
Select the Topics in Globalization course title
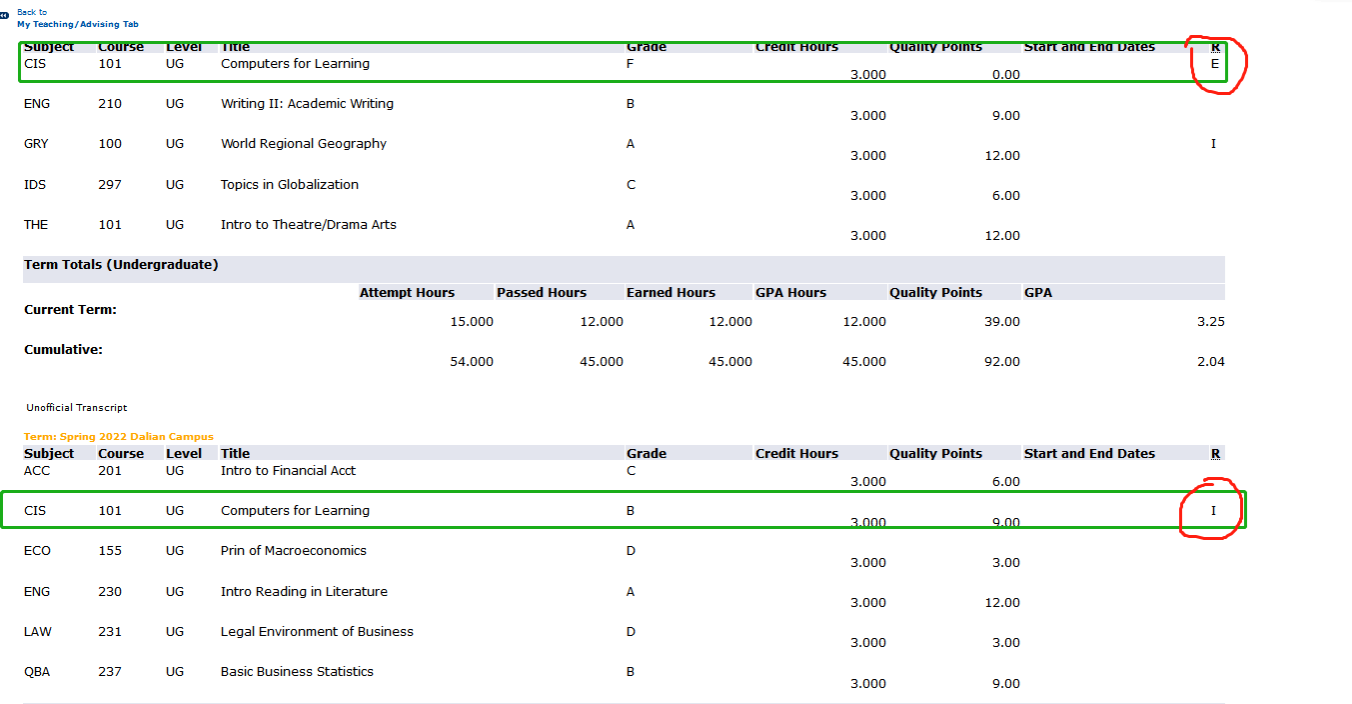tap(289, 185)
